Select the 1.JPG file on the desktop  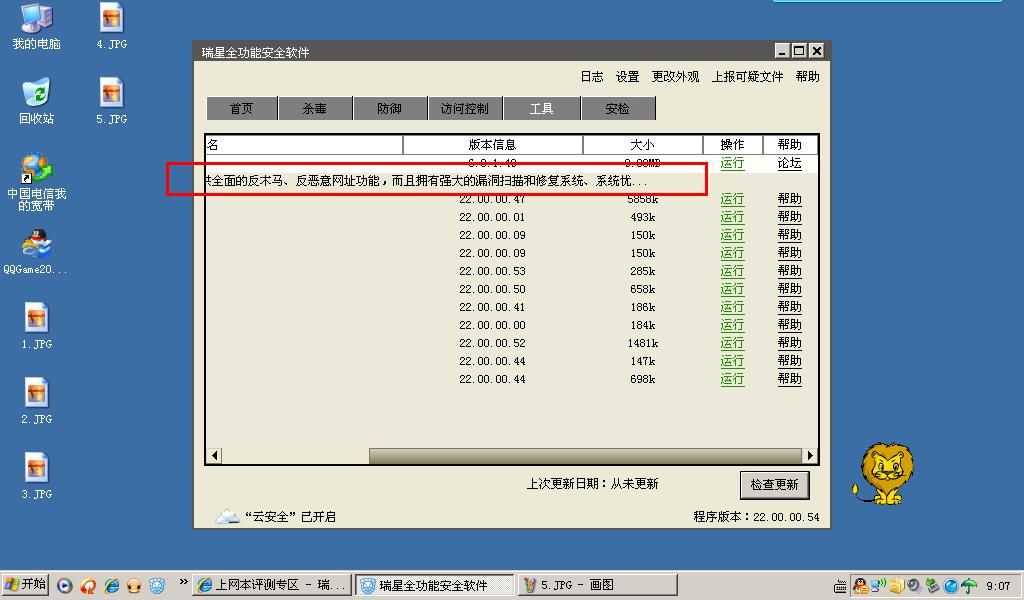tap(37, 326)
